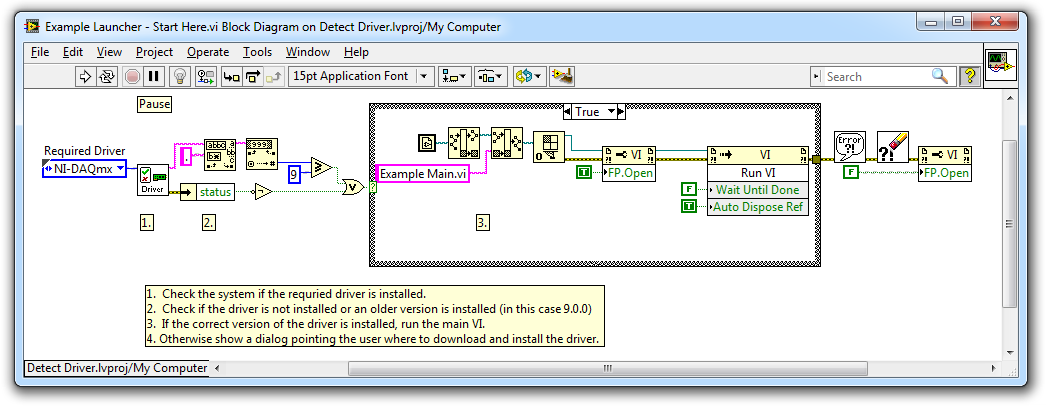This screenshot has width=1050, height=407.
Task: Click the Retain Wire Values button
Action: (206, 76)
